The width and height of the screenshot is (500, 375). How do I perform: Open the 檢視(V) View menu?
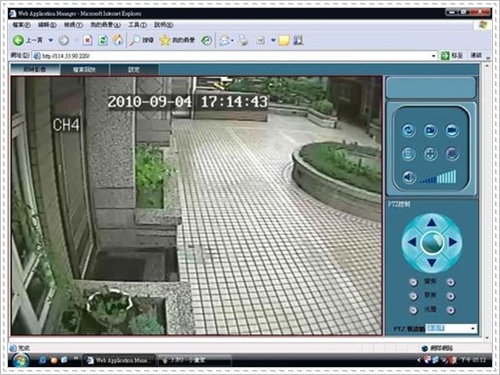tap(73, 25)
